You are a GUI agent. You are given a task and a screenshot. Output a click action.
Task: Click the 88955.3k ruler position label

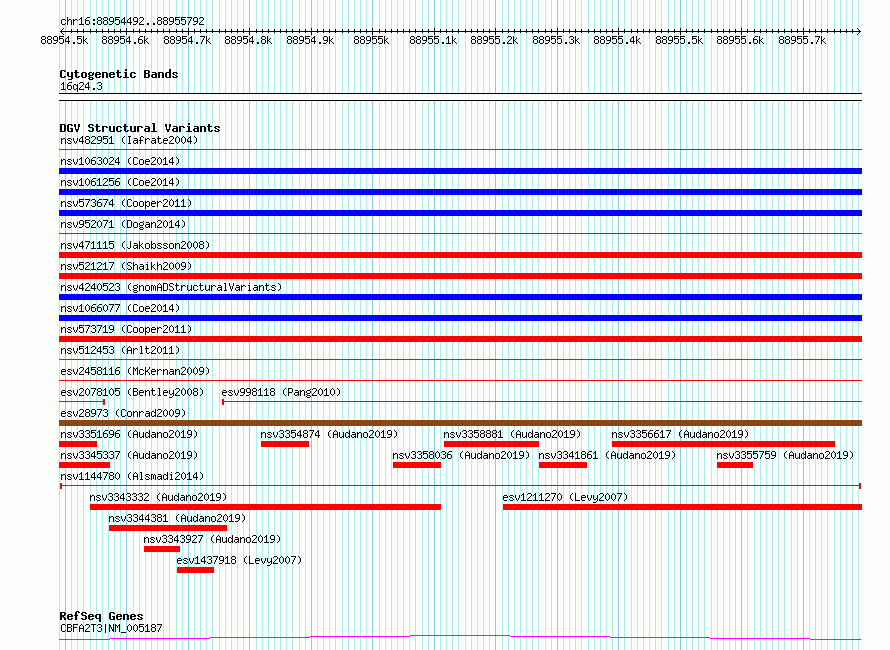coord(556,40)
